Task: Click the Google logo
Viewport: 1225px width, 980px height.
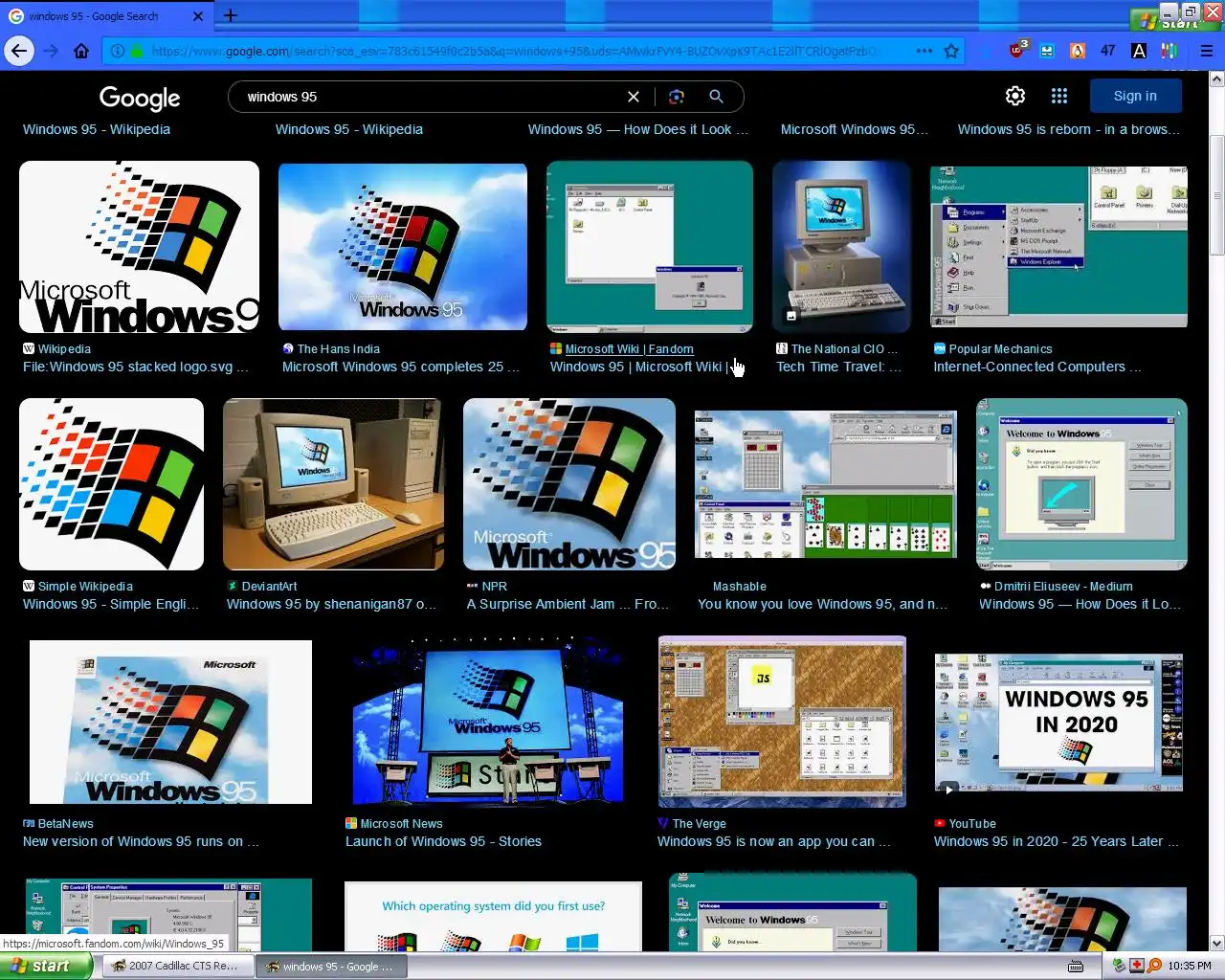Action: click(140, 98)
